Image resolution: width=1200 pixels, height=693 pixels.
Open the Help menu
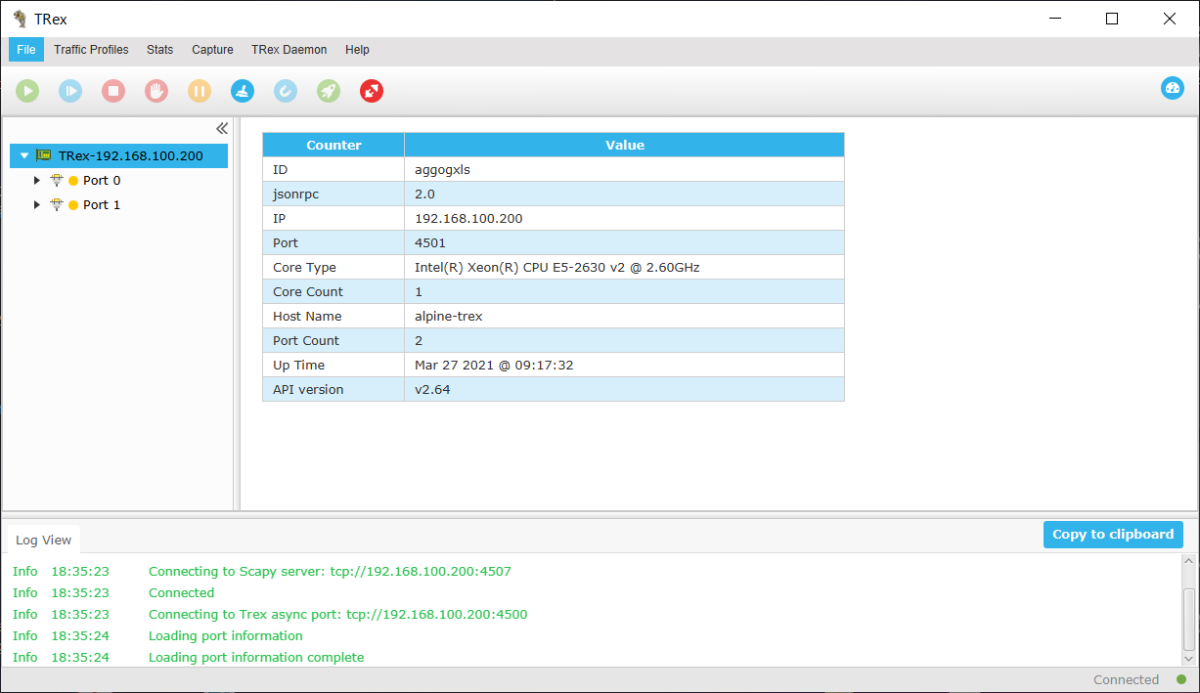(x=357, y=50)
